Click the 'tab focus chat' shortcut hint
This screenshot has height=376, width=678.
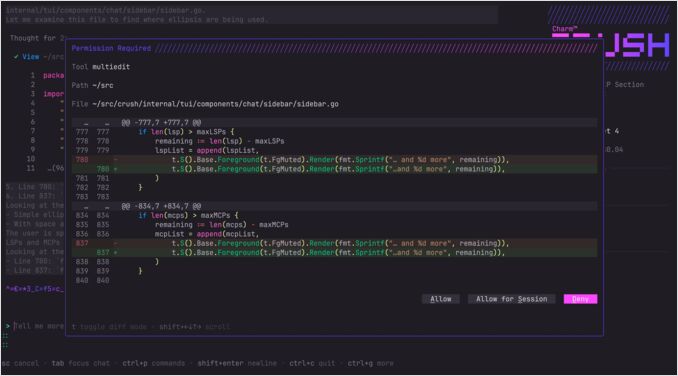(81, 363)
